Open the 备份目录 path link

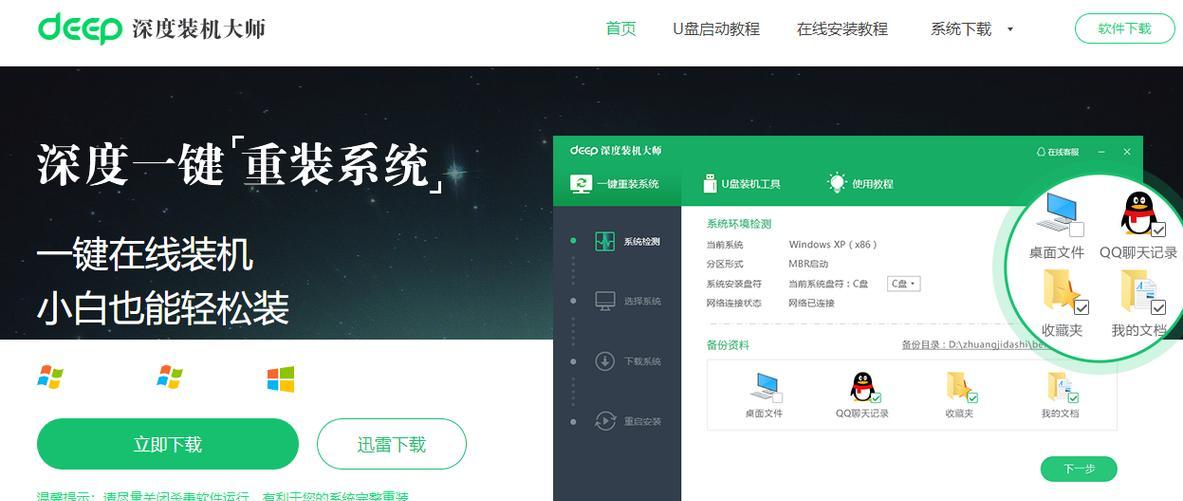click(x=974, y=345)
